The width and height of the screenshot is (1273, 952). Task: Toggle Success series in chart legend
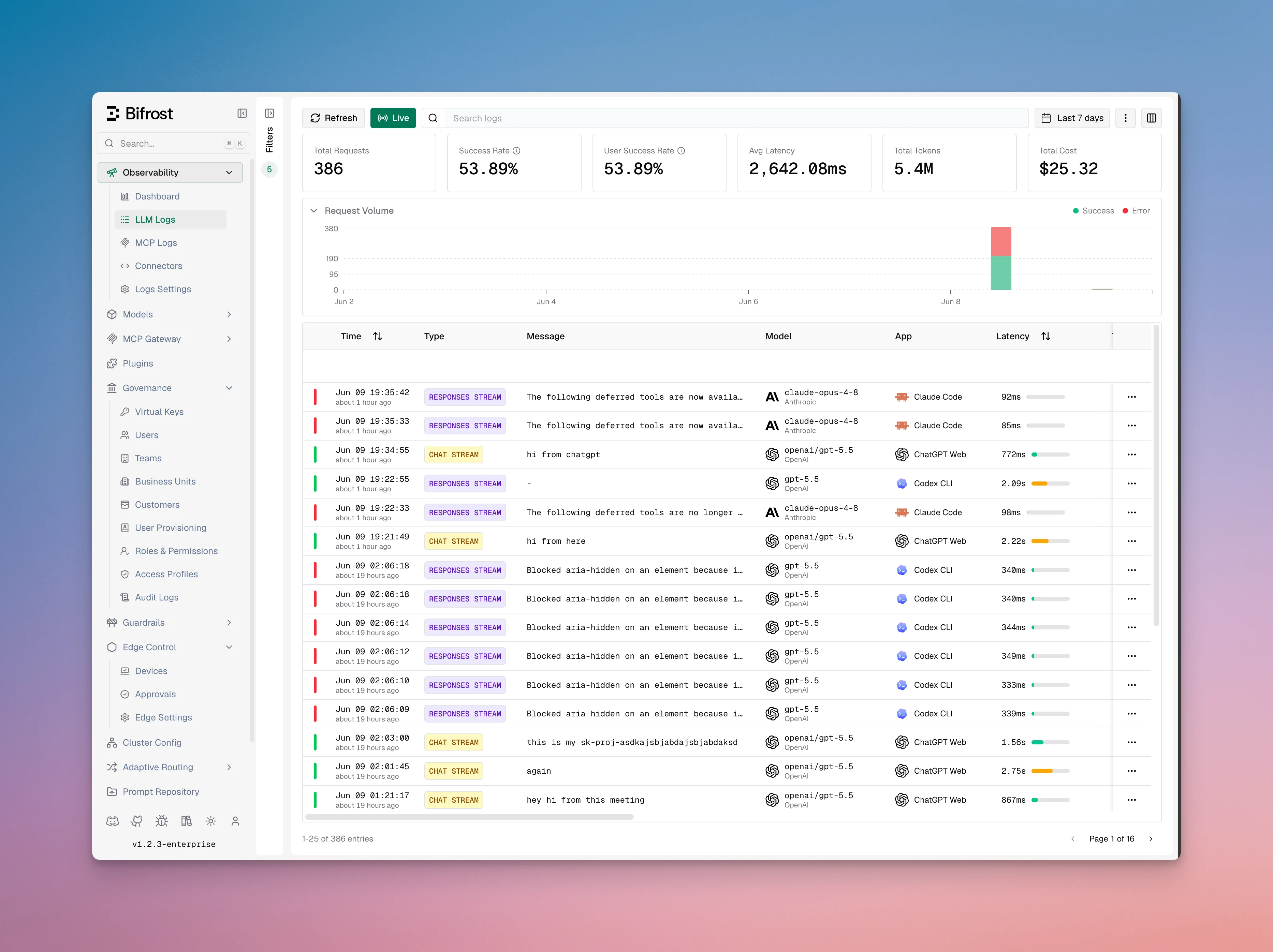point(1093,210)
